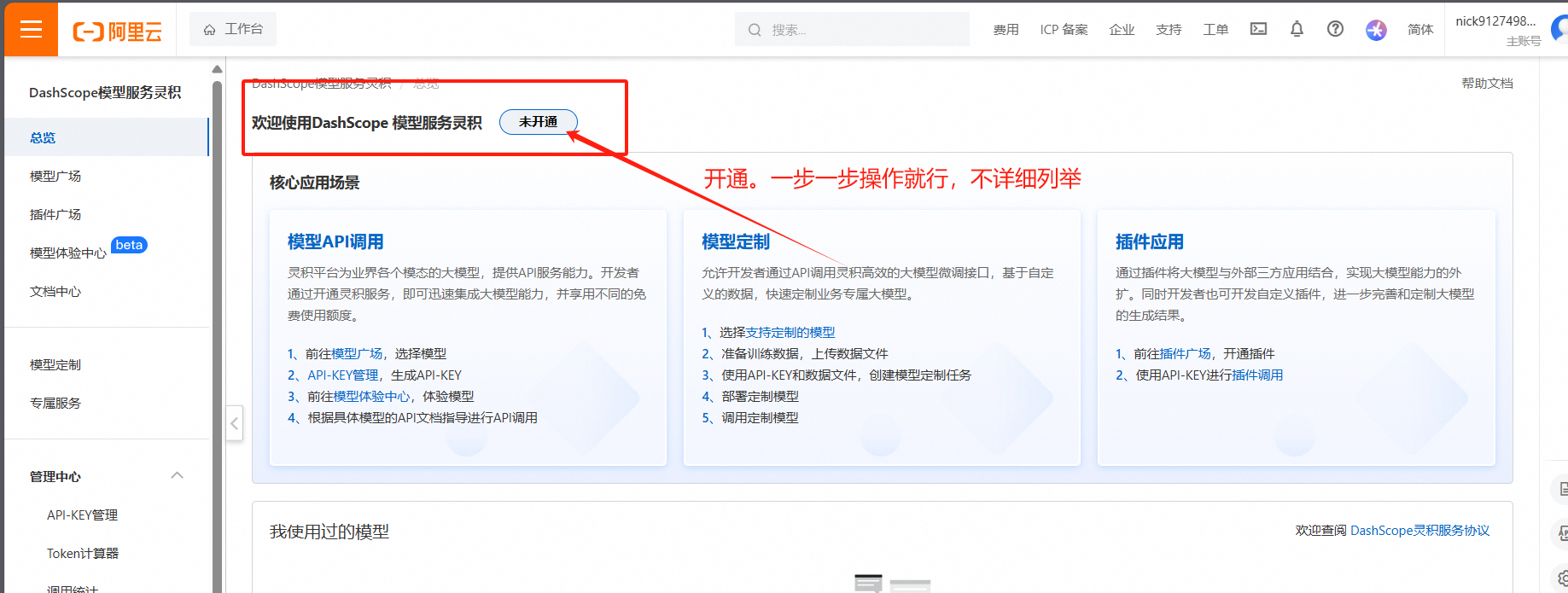Open the 费用 menu
Image resolution: width=1568 pixels, height=593 pixels.
click(x=1006, y=30)
